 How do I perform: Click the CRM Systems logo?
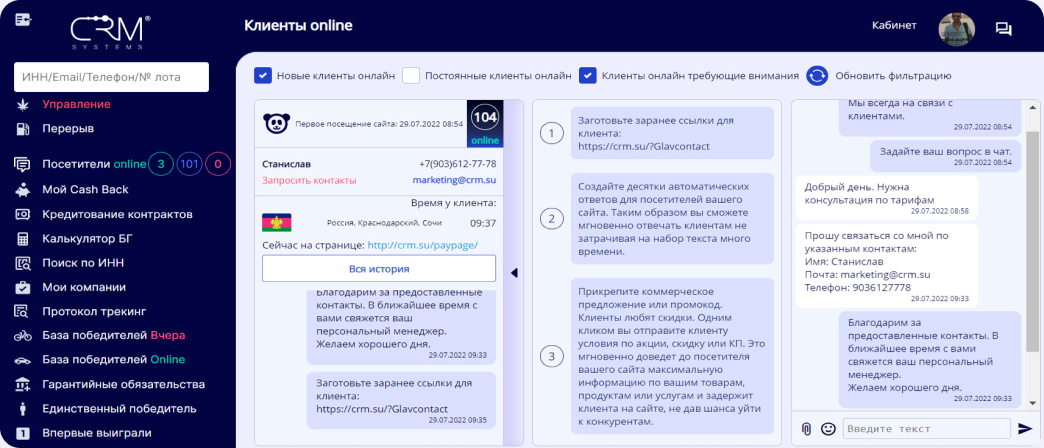point(110,33)
